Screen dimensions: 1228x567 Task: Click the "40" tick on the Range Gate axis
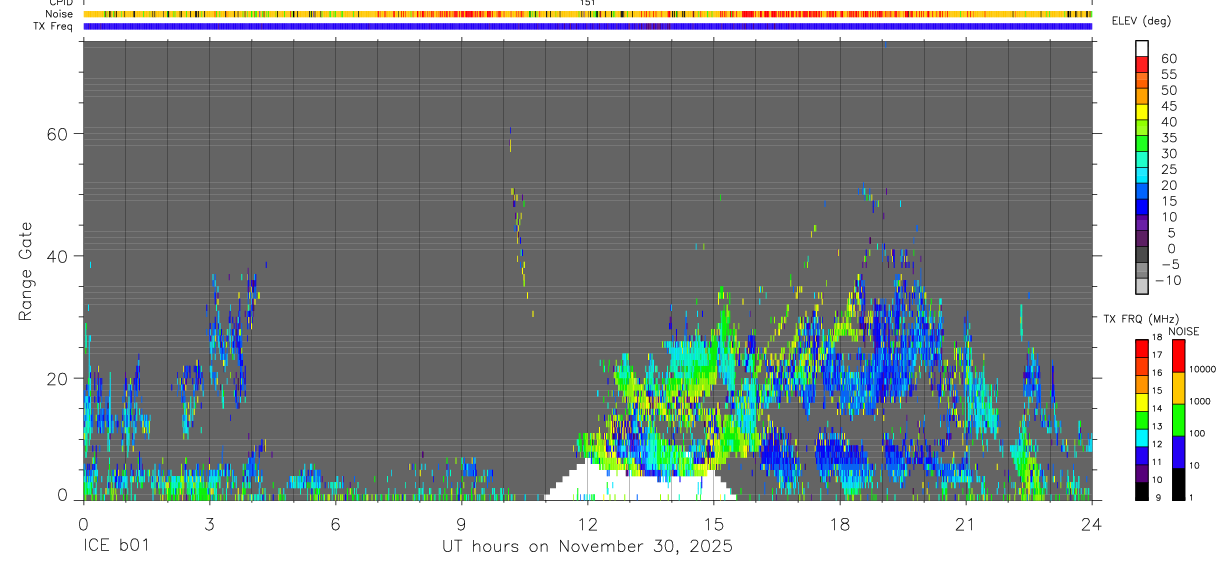pos(56,256)
